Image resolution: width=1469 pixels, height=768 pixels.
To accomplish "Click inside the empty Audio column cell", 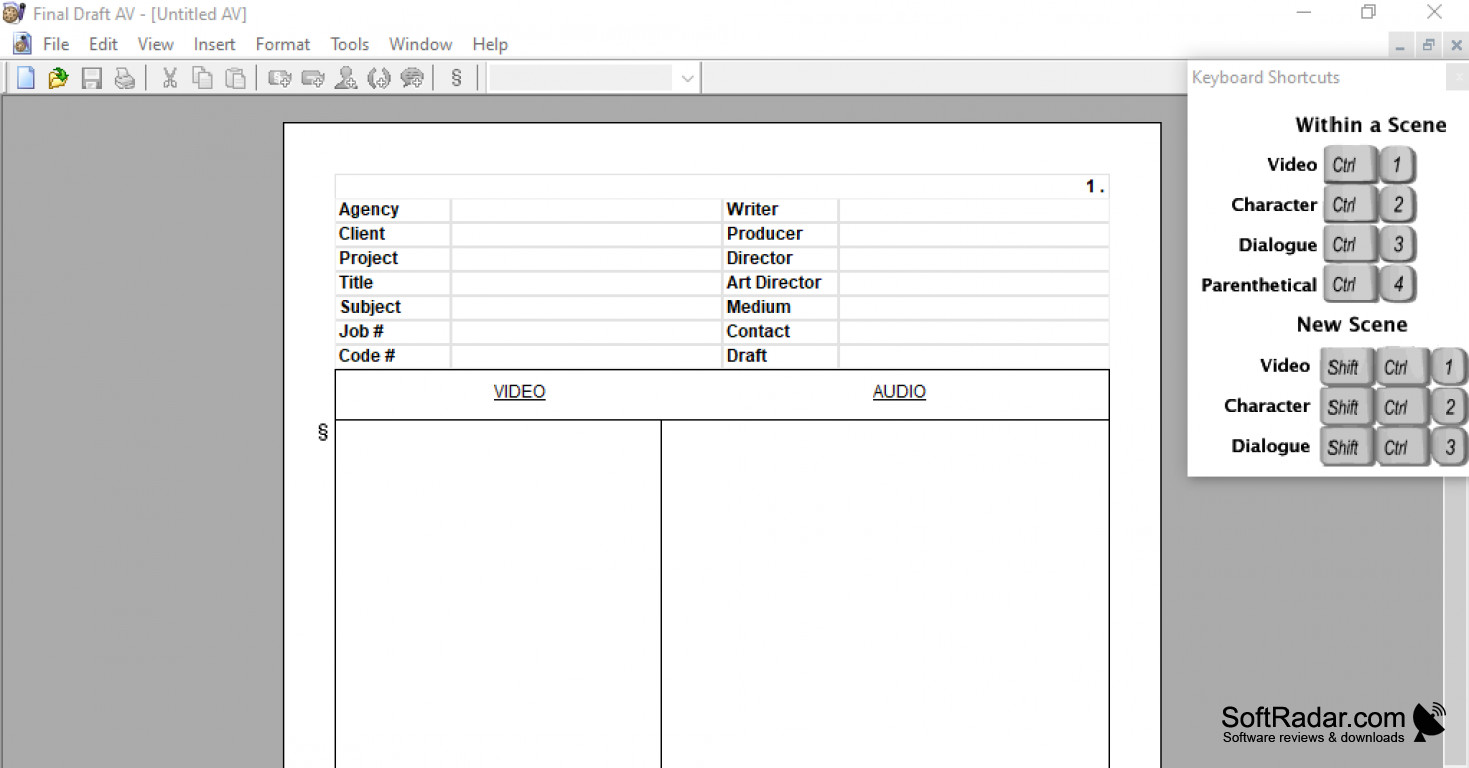I will 885,594.
